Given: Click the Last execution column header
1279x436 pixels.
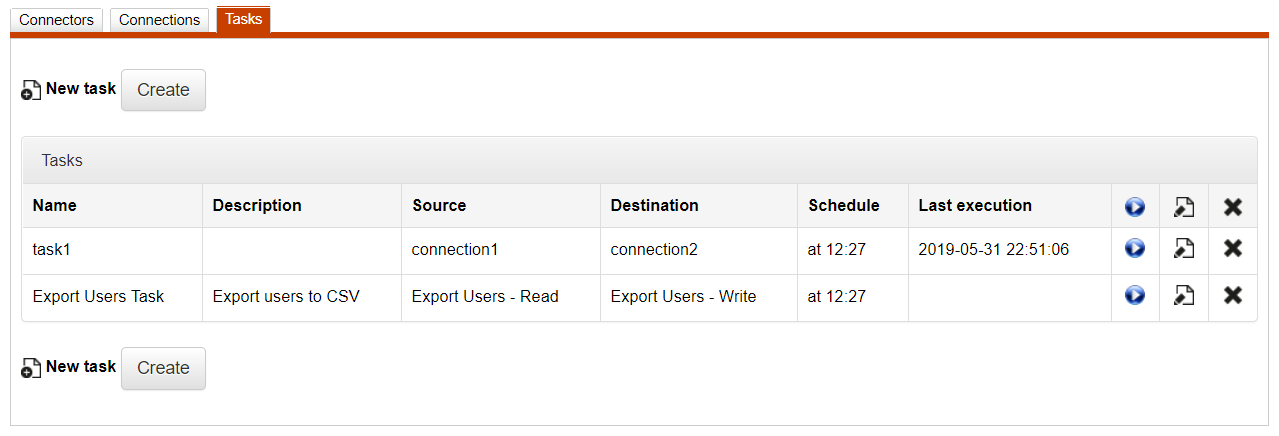Looking at the screenshot, I should [x=975, y=206].
